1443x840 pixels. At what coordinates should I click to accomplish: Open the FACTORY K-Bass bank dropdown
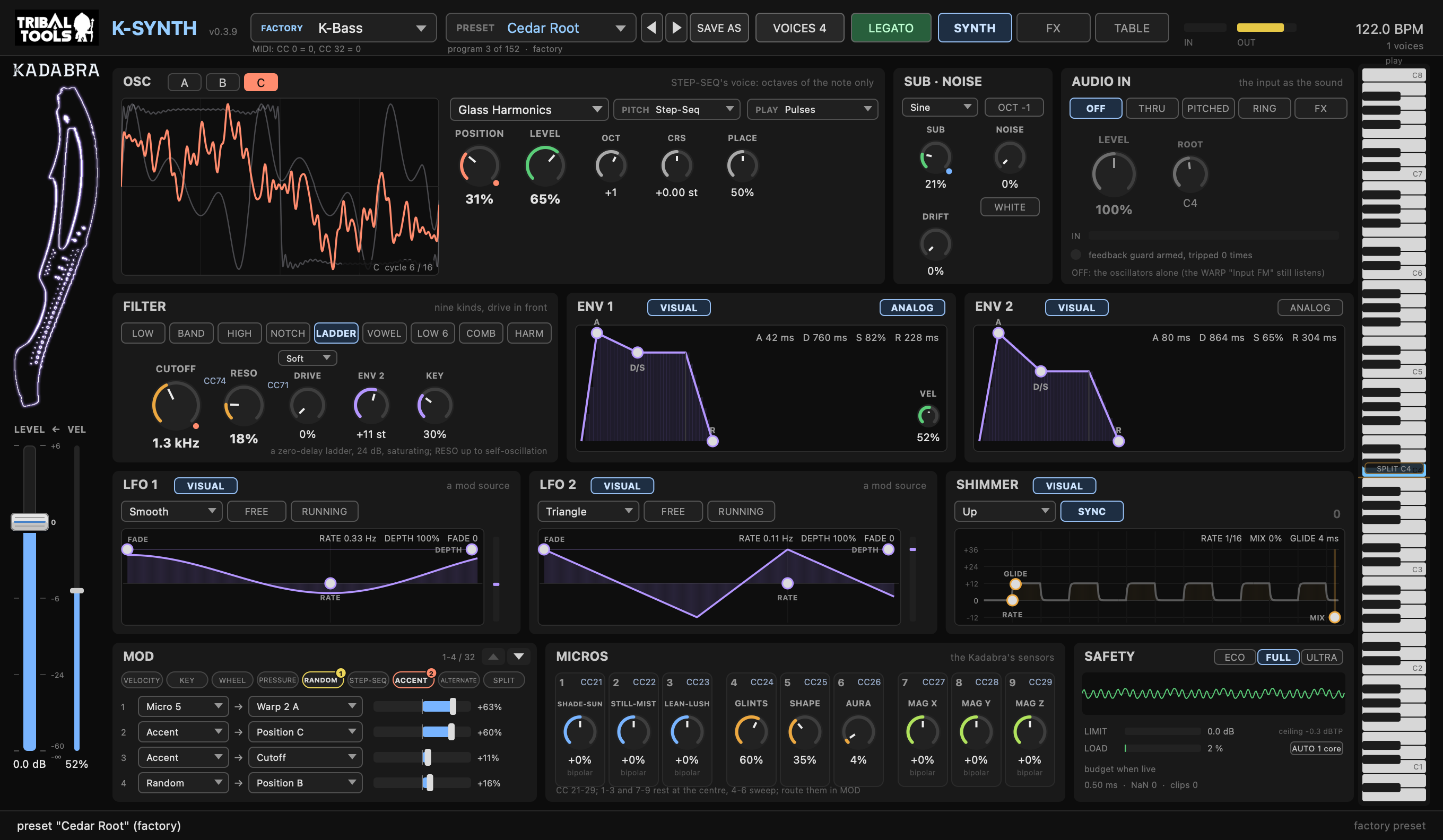tap(343, 28)
